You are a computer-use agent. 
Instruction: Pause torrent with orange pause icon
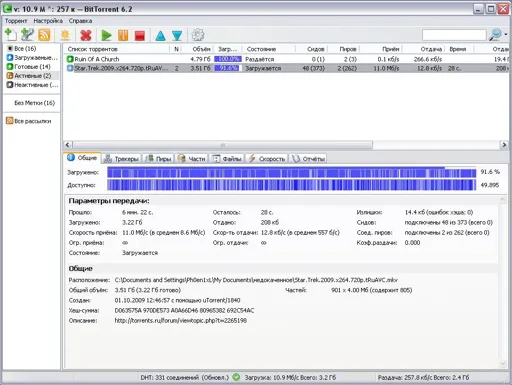pyautogui.click(x=123, y=35)
